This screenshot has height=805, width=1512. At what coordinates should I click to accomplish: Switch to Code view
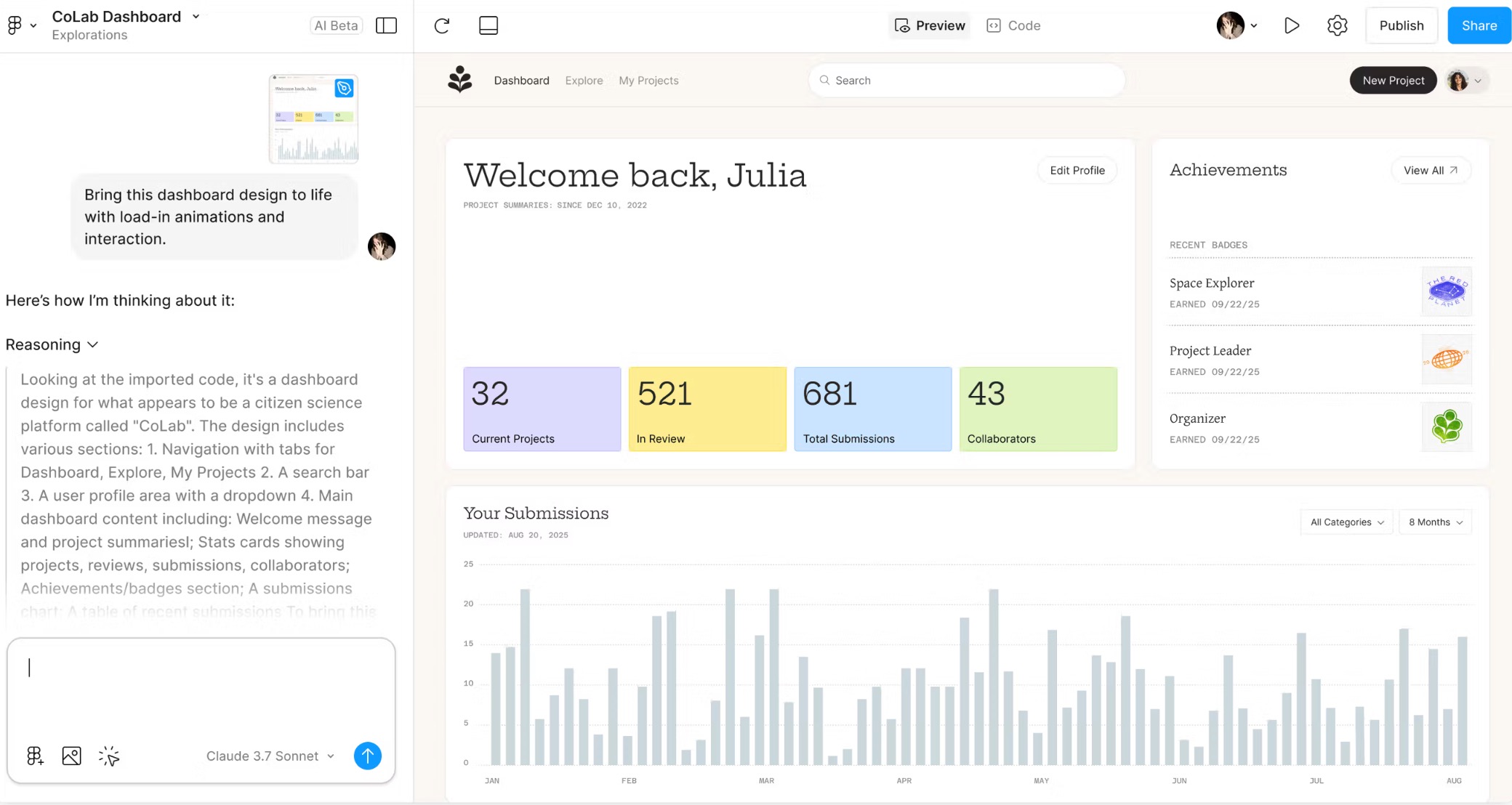[1014, 25]
